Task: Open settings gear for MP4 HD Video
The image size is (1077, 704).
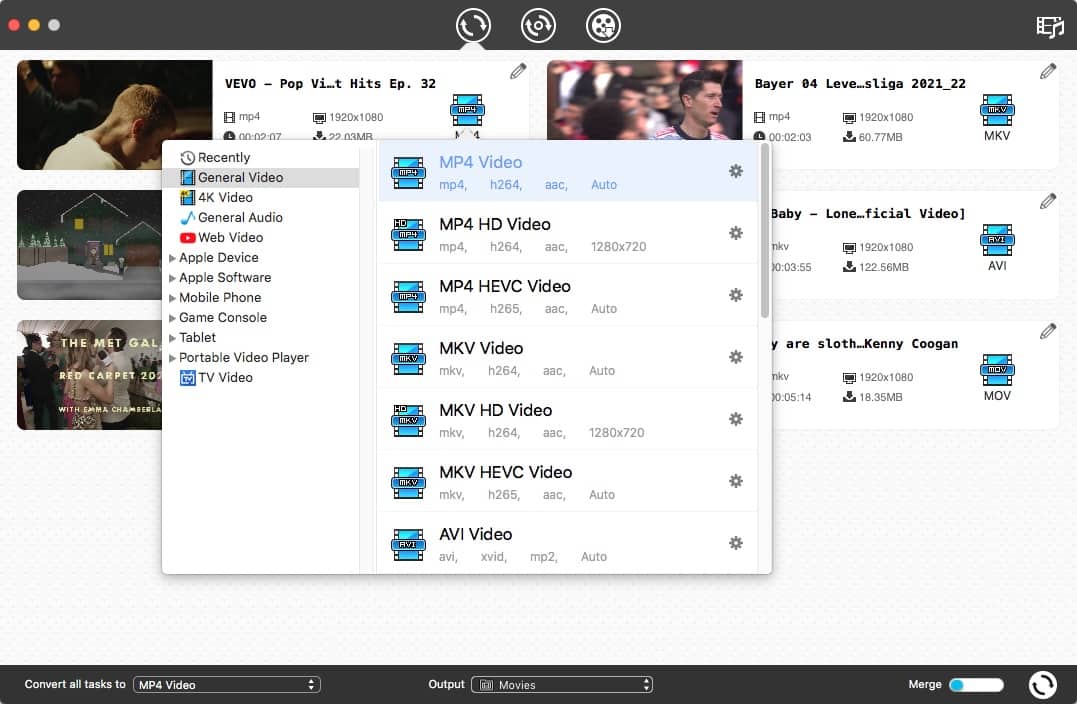Action: tap(735, 233)
